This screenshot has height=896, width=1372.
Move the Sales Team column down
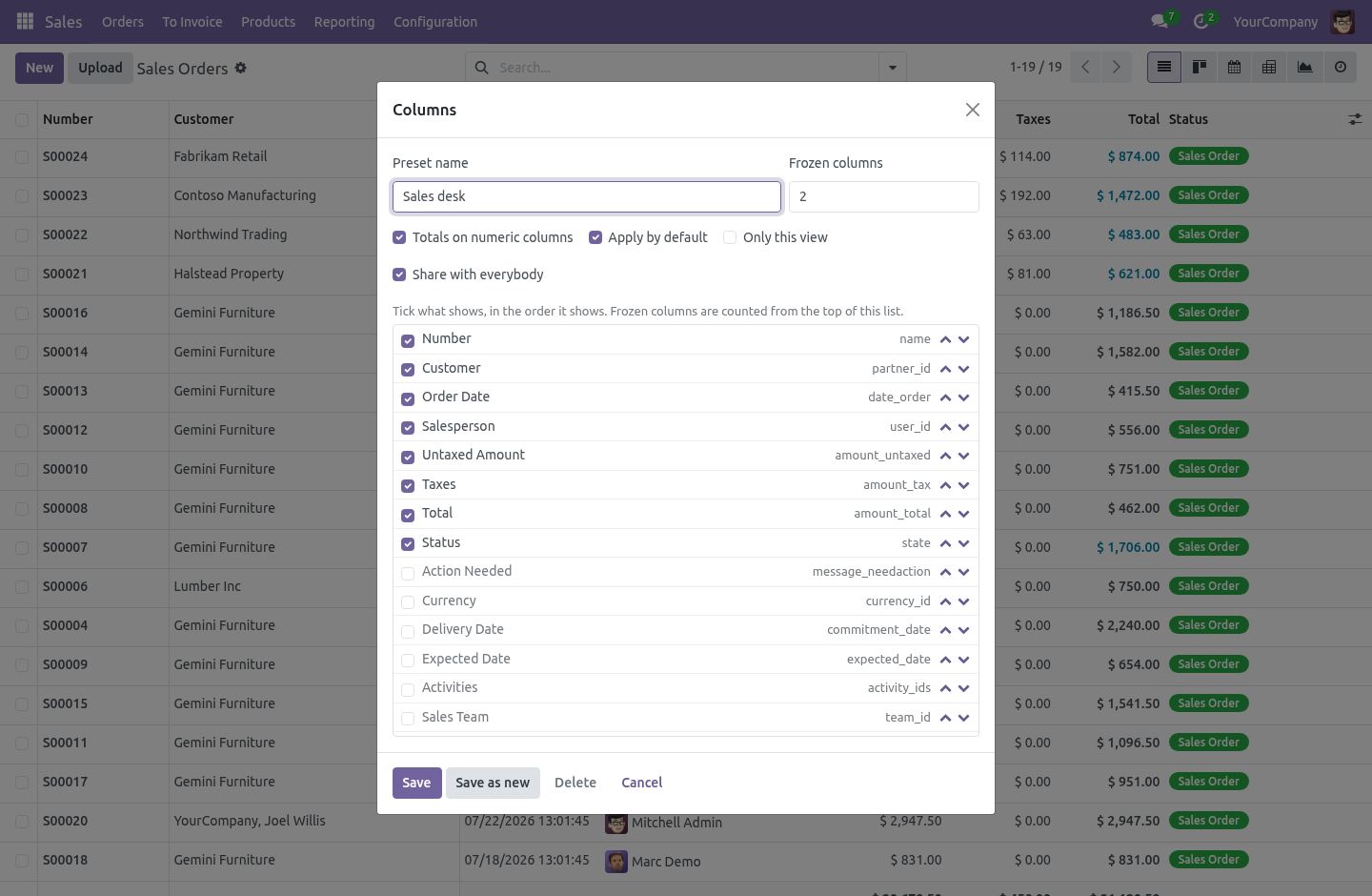(964, 718)
